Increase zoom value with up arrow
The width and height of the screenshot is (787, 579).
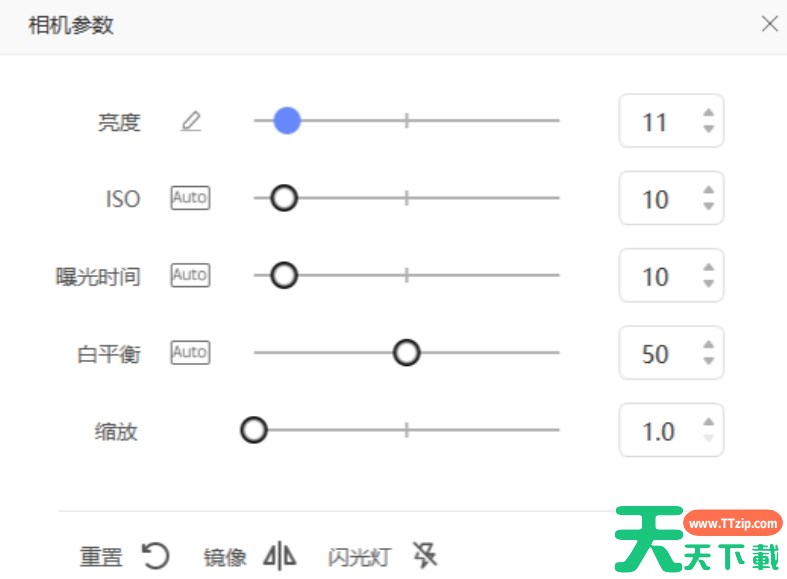pos(708,422)
